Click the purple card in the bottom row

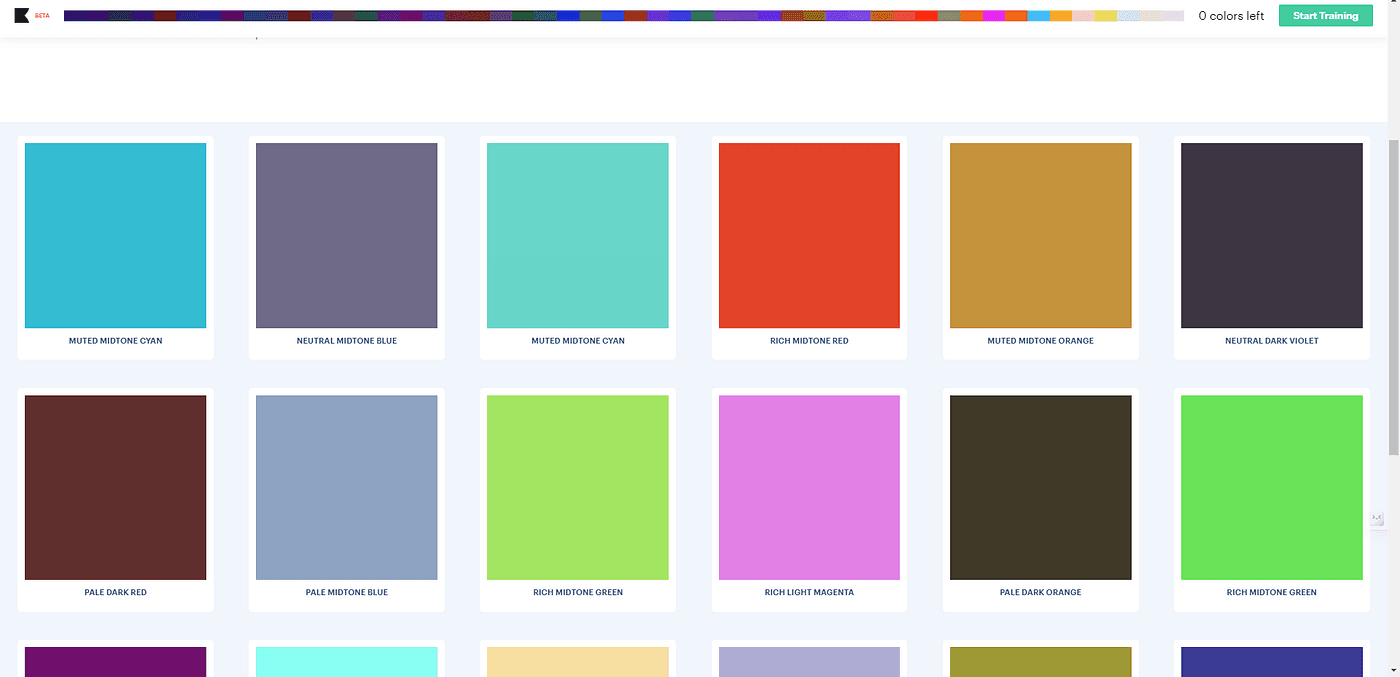pyautogui.click(x=115, y=662)
